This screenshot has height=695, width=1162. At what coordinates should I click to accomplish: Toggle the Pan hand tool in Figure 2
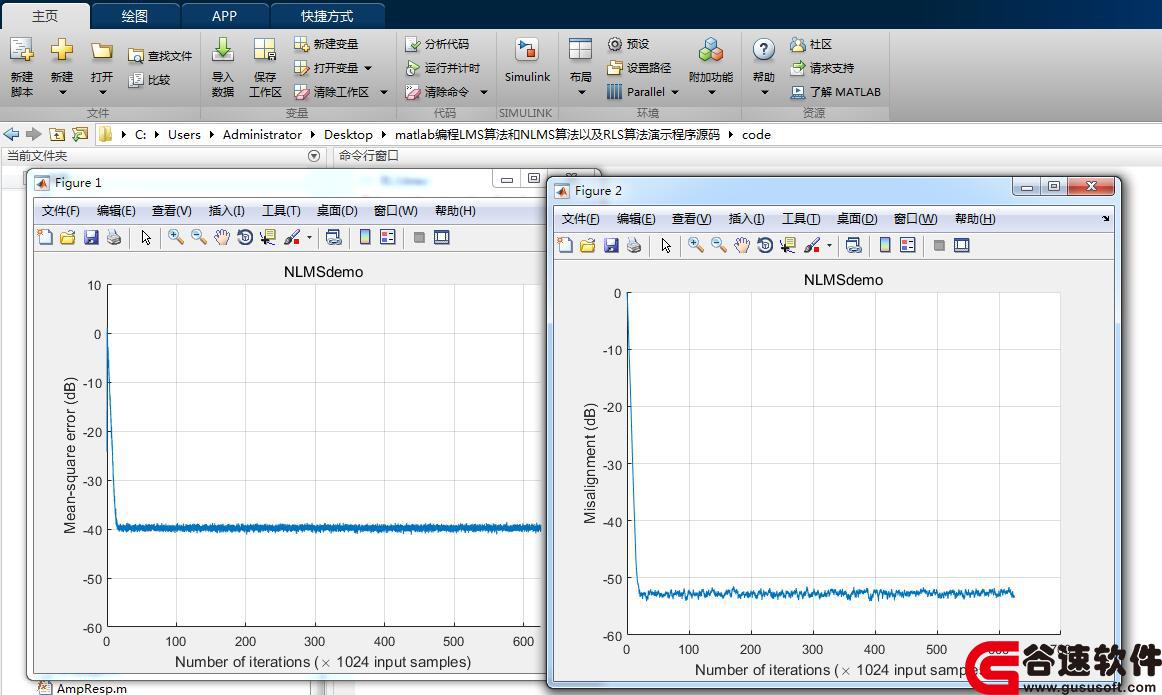742,245
